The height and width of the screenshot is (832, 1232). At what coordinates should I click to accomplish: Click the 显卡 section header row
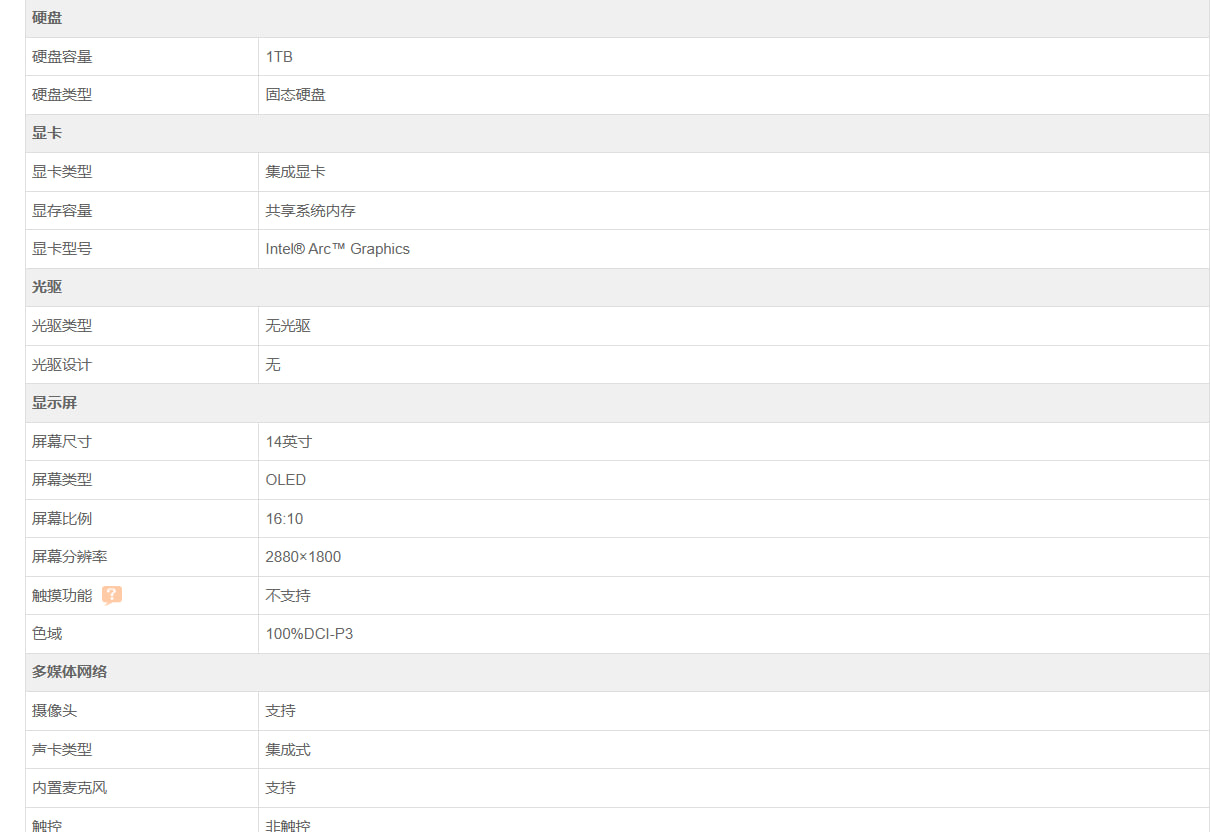47,133
